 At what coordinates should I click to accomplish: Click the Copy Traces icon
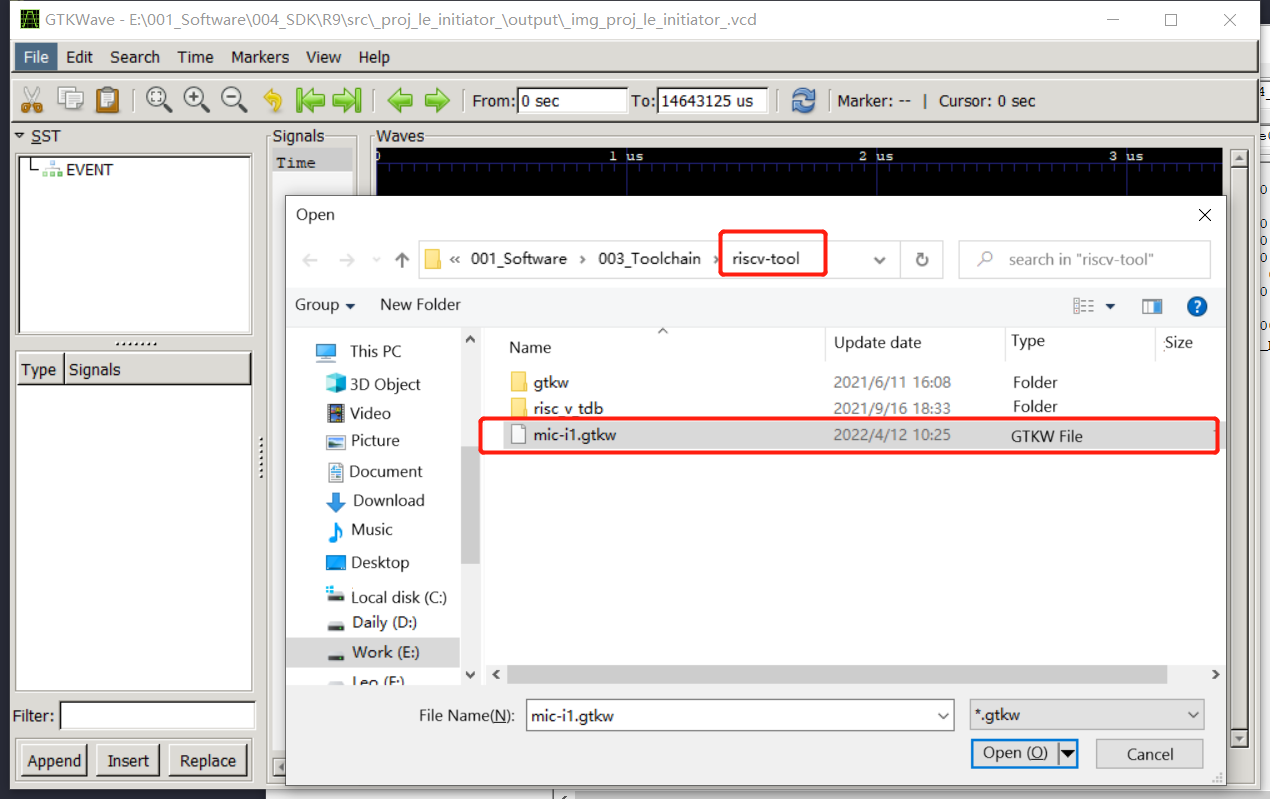coord(69,100)
